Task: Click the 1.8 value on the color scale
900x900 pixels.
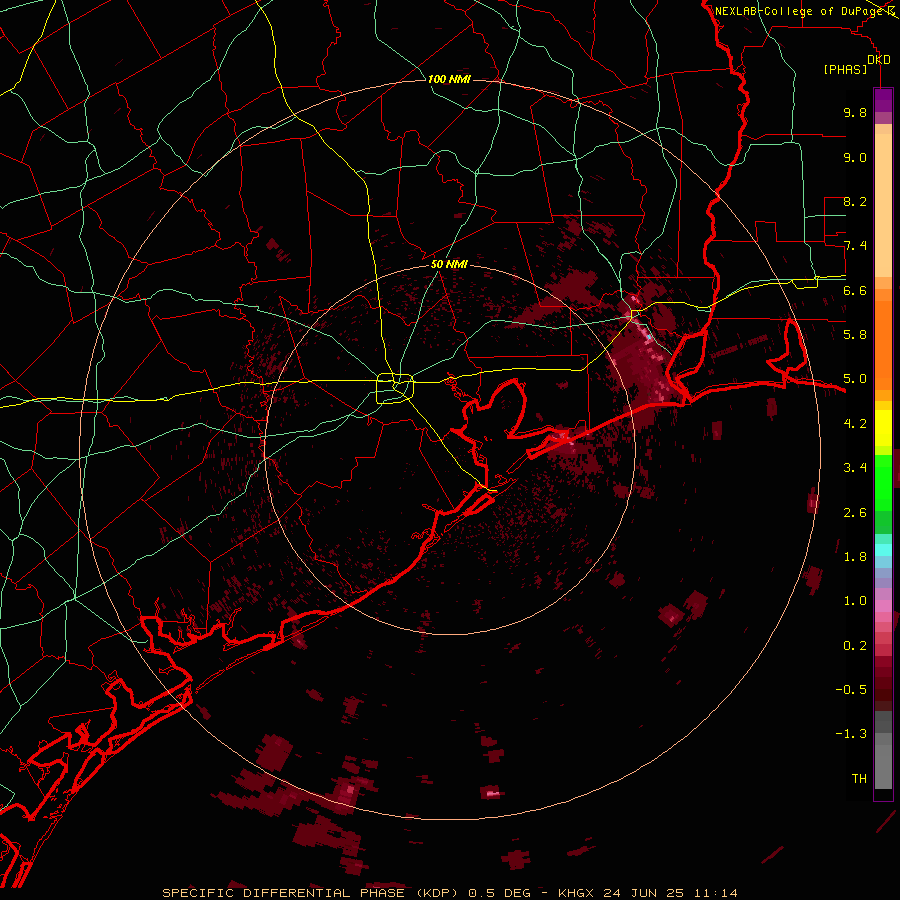Action: (855, 557)
